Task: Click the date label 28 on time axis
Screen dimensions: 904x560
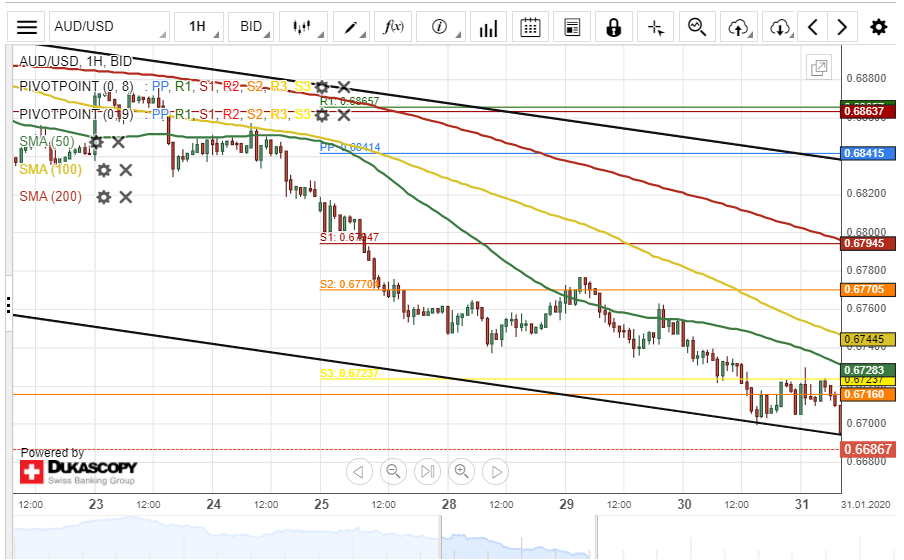Action: click(x=449, y=505)
